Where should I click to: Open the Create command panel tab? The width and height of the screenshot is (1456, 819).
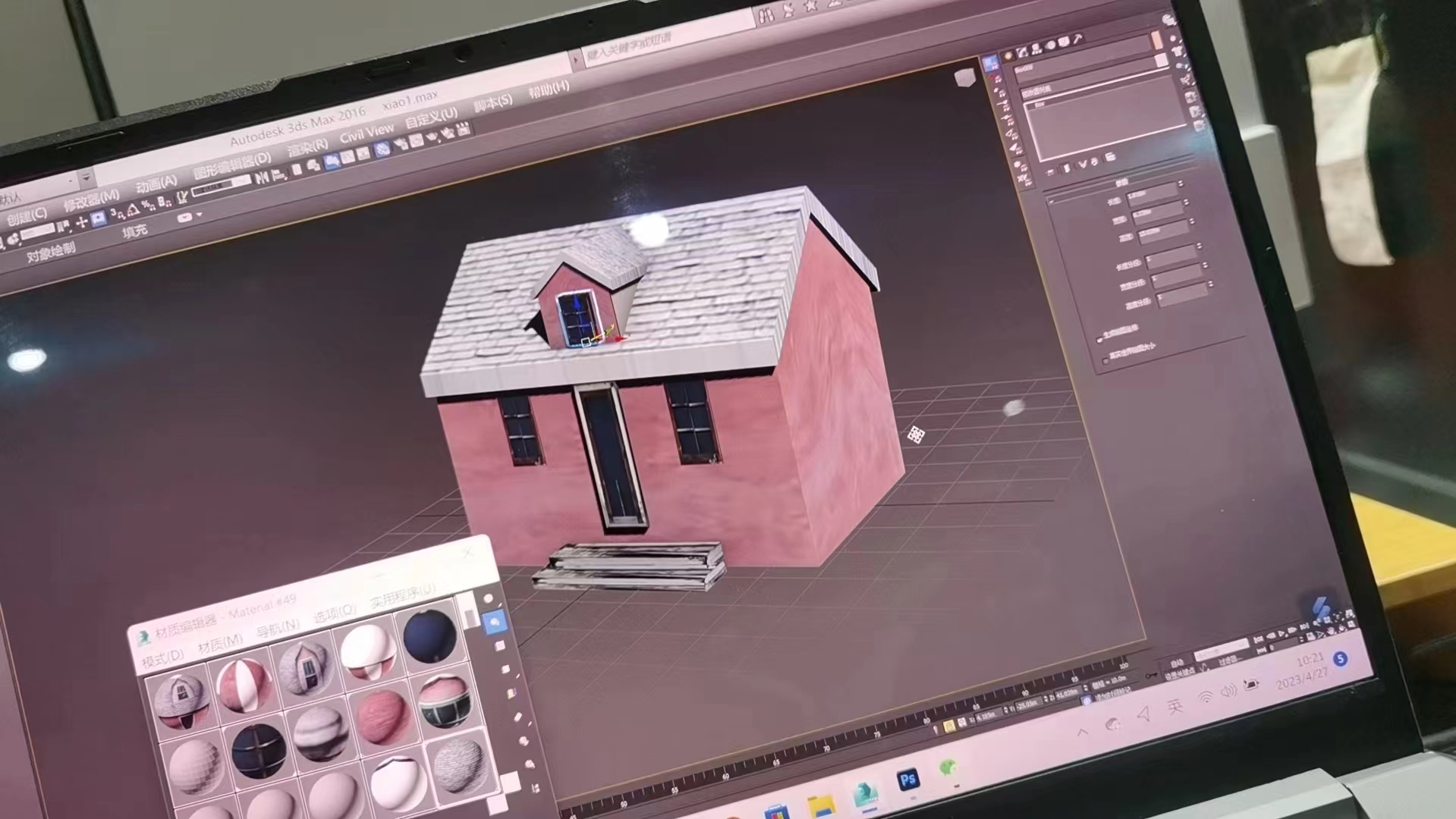(1008, 56)
